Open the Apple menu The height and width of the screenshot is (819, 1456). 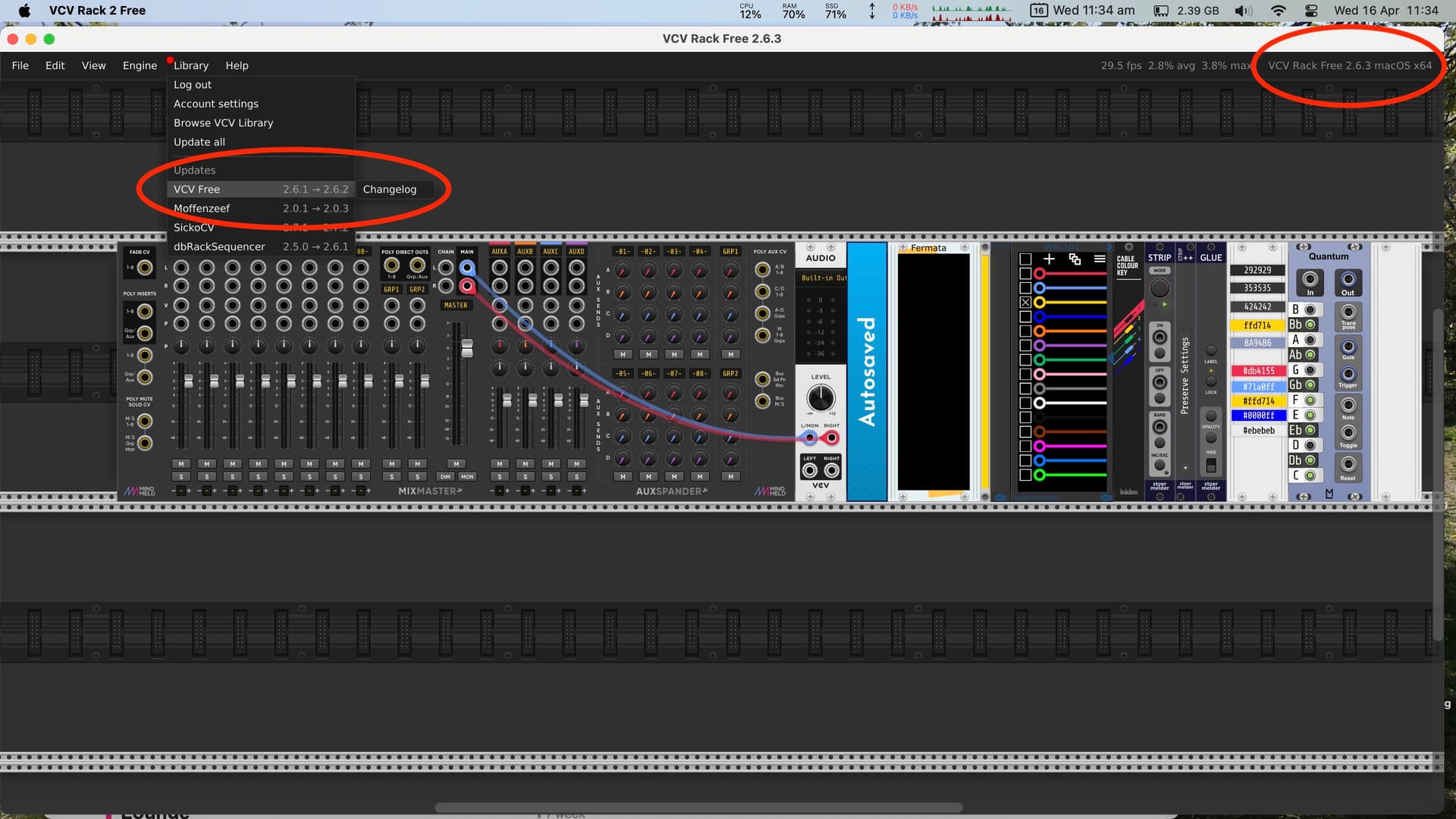pos(24,11)
